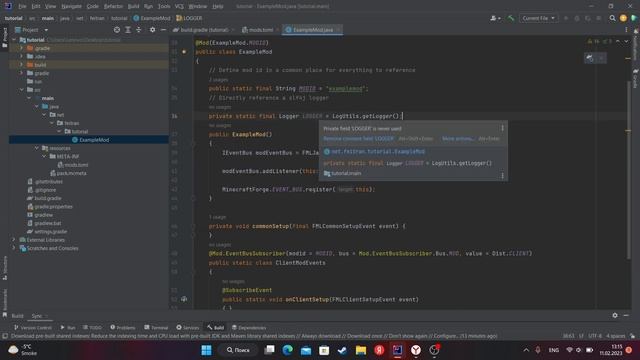Viewport: 640px width, 360px height.
Task: Click ENG language indicator in system tray
Action: click(x=553, y=350)
